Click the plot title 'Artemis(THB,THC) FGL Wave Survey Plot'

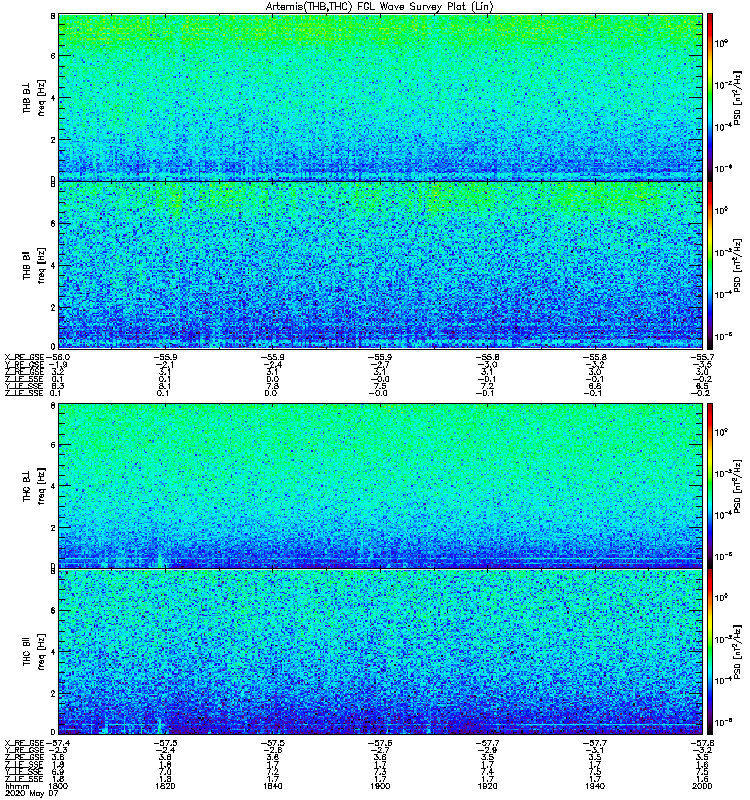click(x=380, y=7)
